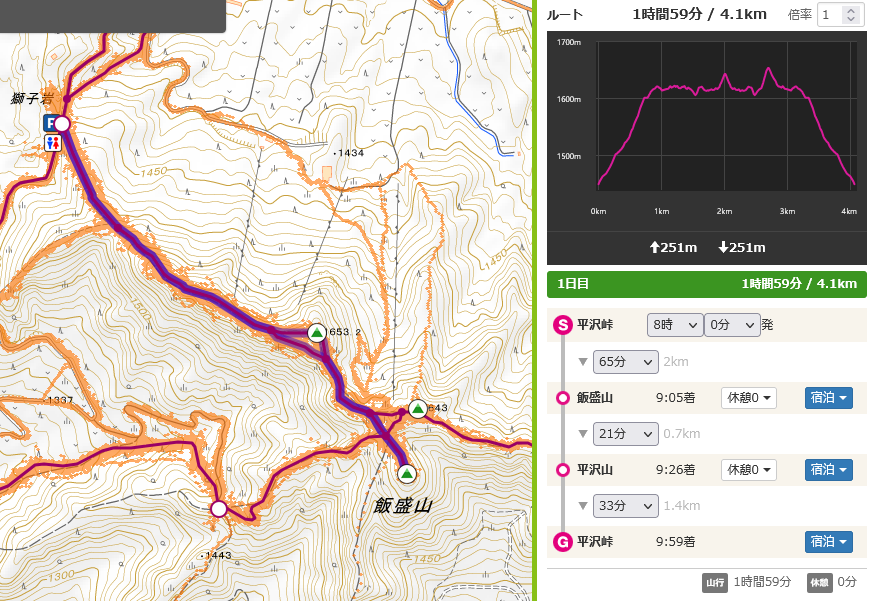Click the pink G goal marker

(562, 542)
